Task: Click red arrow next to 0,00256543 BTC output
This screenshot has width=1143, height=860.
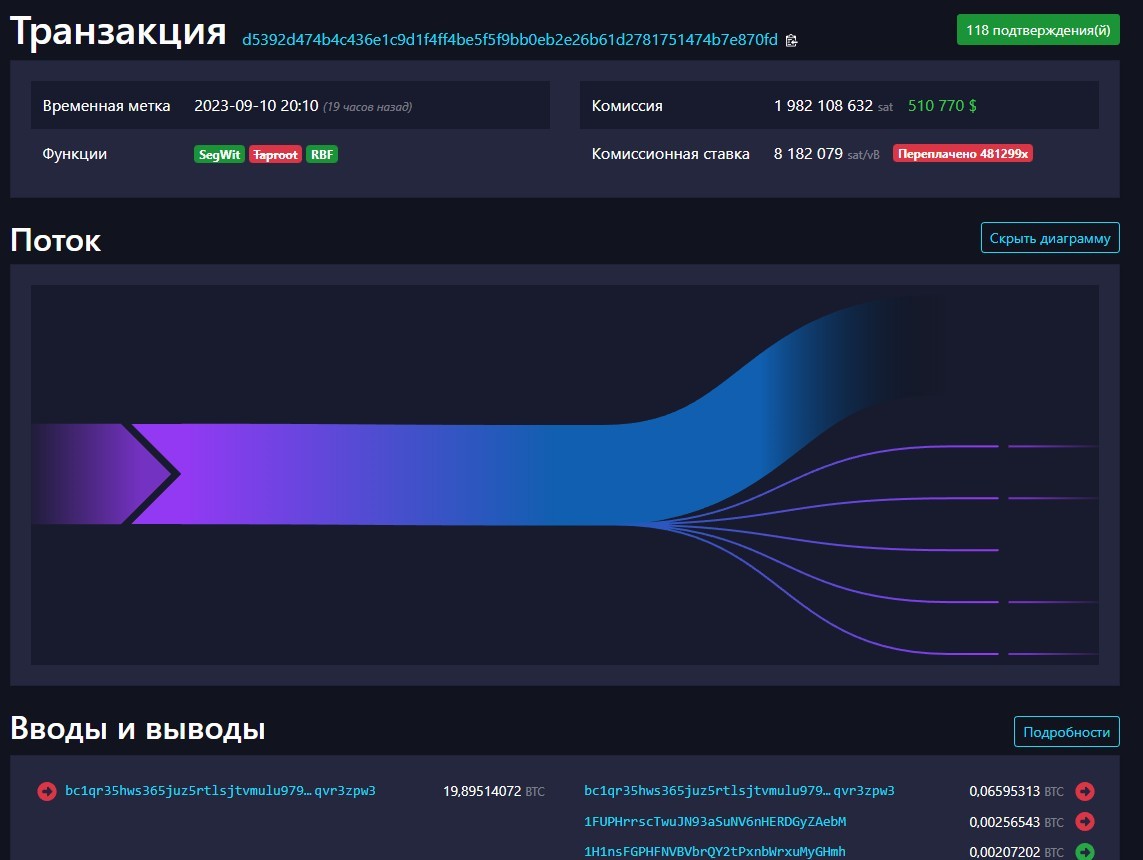Action: (1085, 821)
